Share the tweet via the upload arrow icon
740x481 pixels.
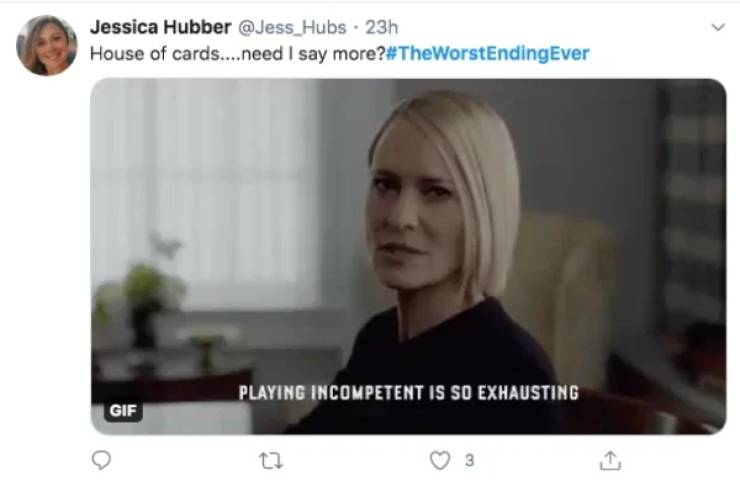[x=610, y=460]
